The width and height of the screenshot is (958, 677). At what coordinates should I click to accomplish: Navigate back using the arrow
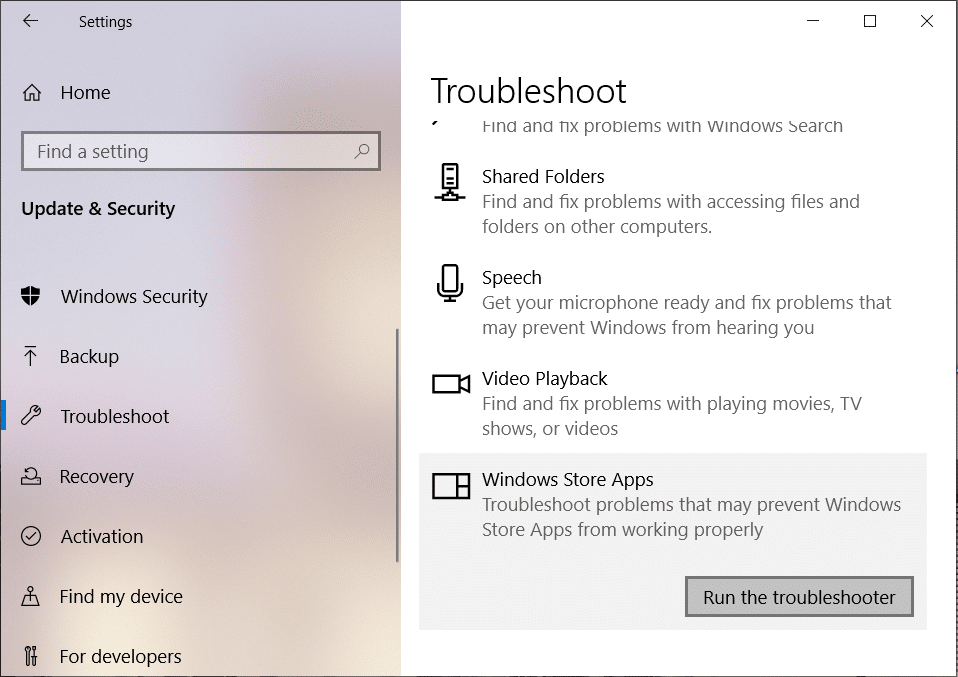tap(30, 20)
